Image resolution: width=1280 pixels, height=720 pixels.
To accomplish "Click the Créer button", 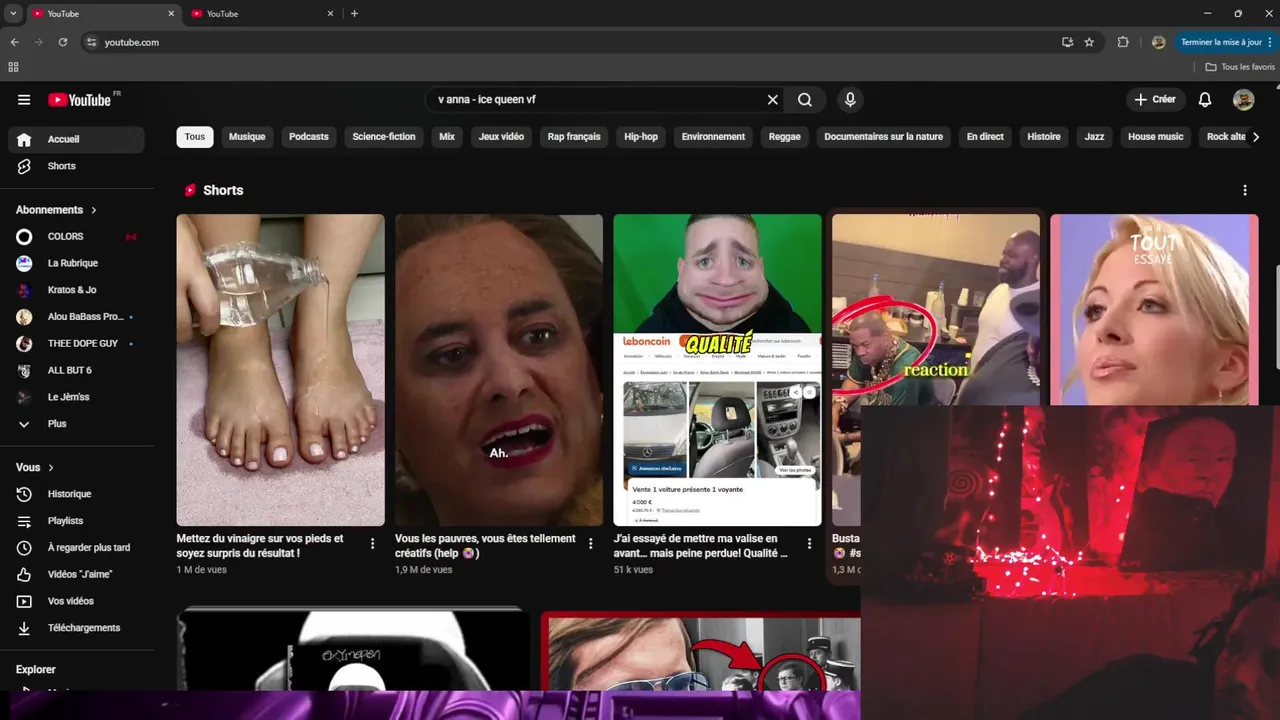I will (1154, 100).
